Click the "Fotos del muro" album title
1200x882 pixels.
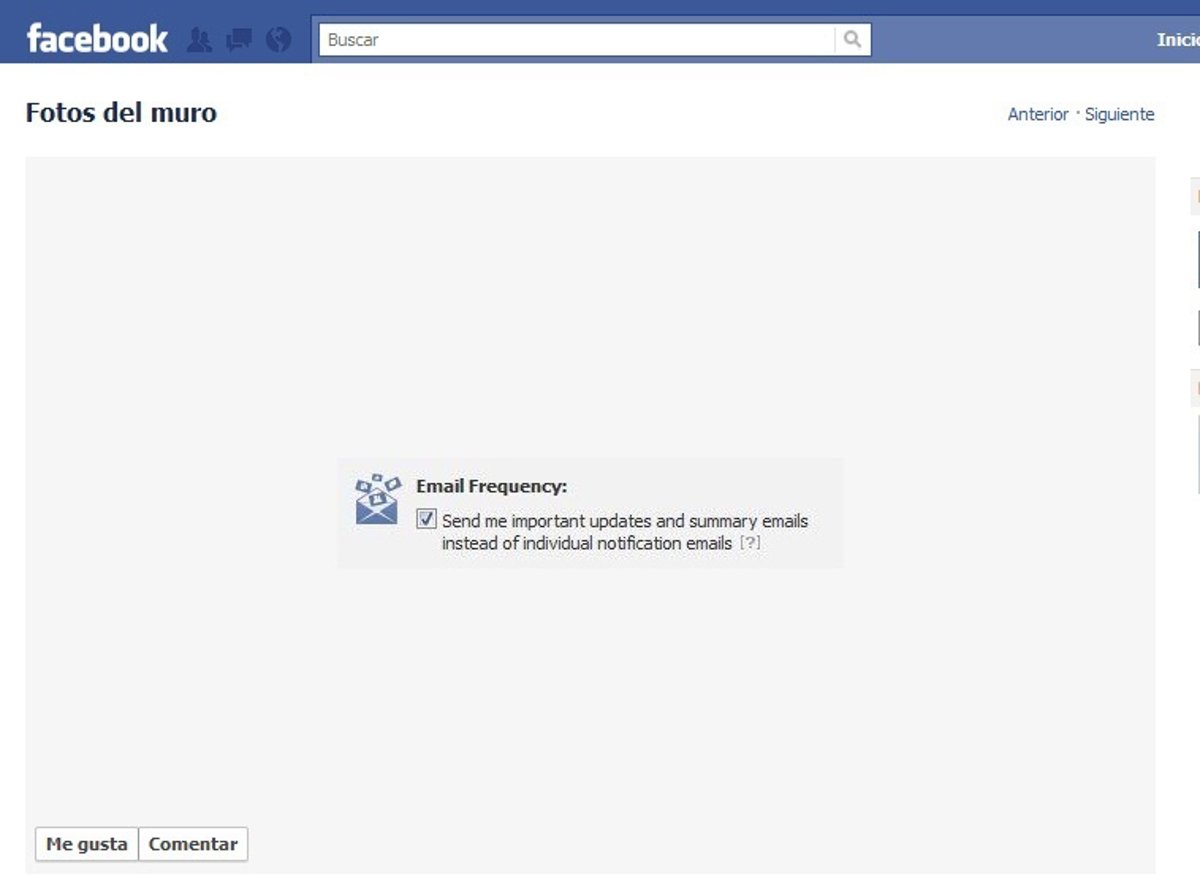coord(121,113)
